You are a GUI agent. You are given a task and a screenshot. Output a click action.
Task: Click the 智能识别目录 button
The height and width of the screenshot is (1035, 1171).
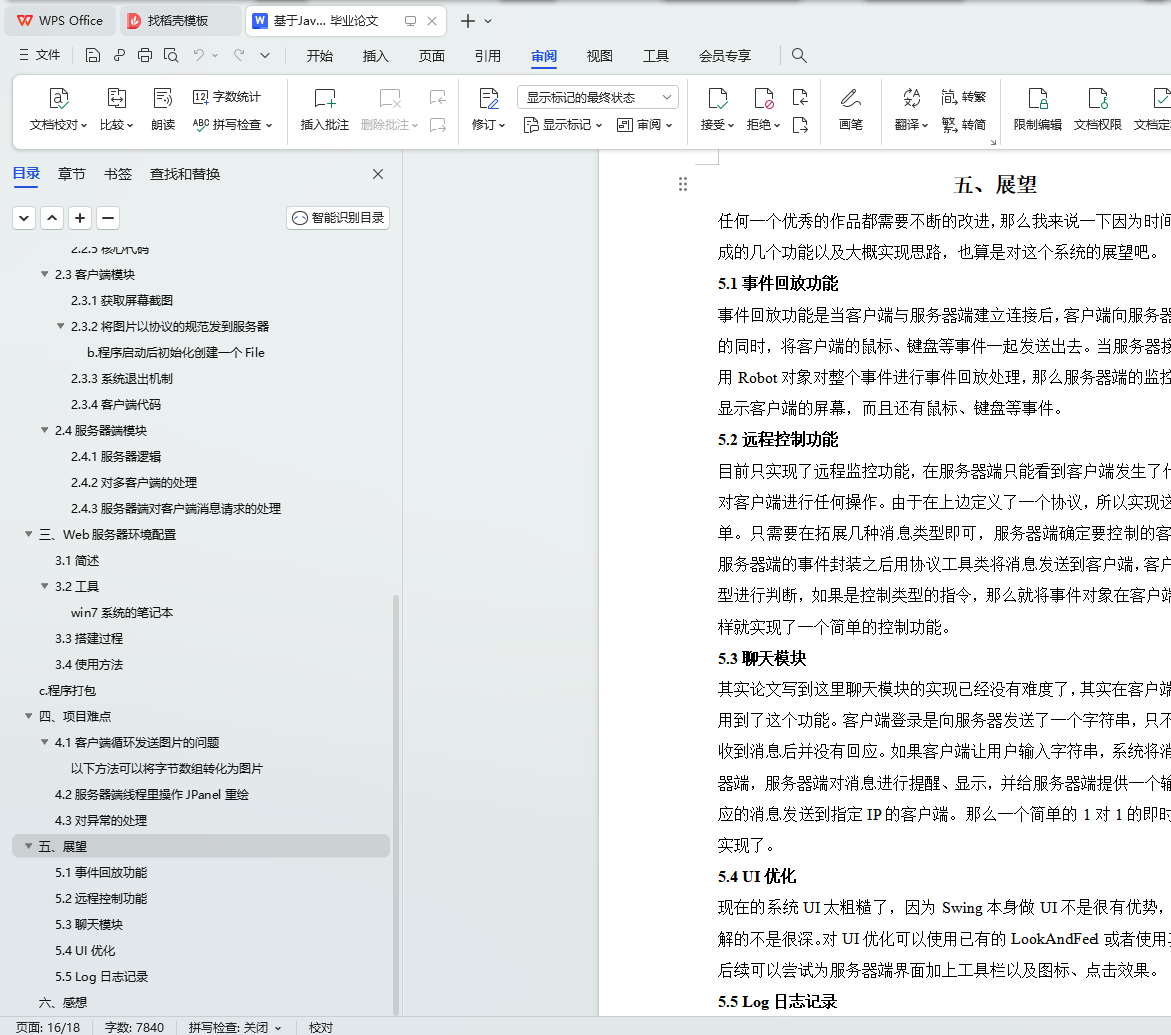[x=338, y=217]
